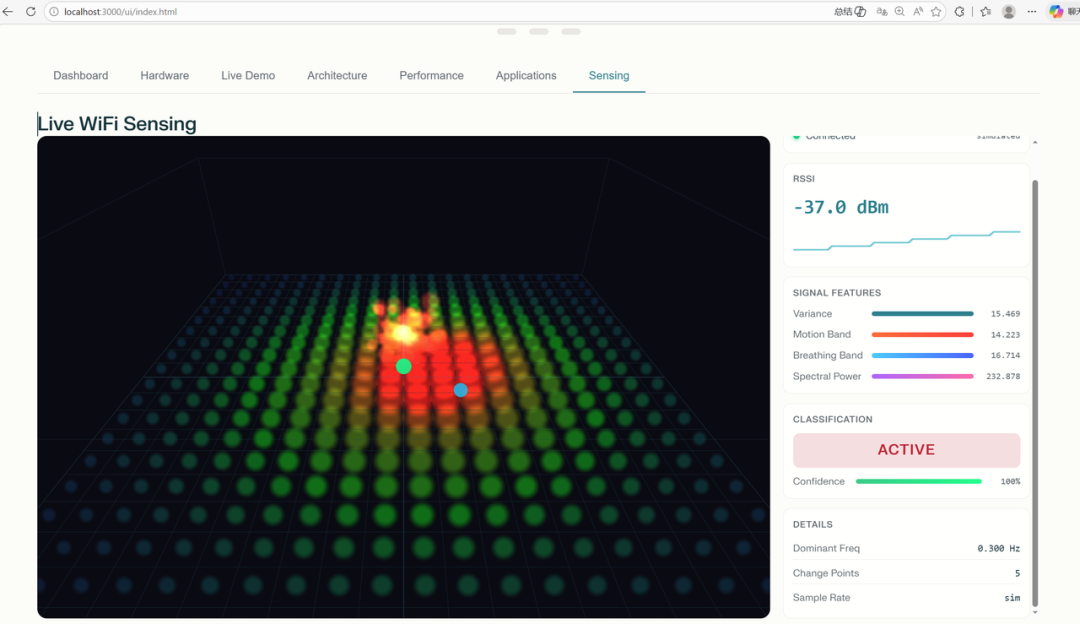Open the browser extensions puzzle icon
The width and height of the screenshot is (1080, 624).
tap(959, 12)
